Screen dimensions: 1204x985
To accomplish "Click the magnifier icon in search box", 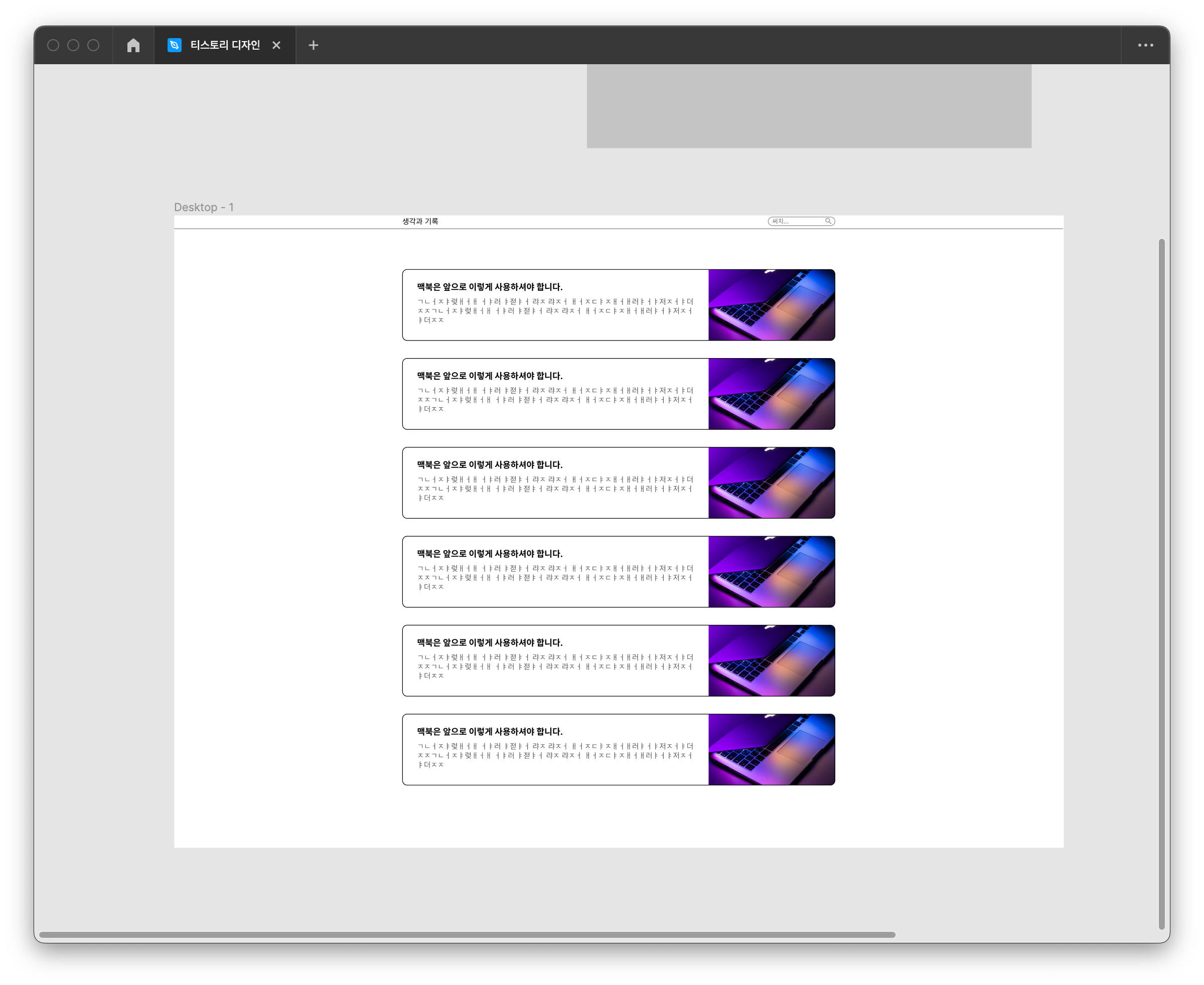I will pyautogui.click(x=828, y=221).
